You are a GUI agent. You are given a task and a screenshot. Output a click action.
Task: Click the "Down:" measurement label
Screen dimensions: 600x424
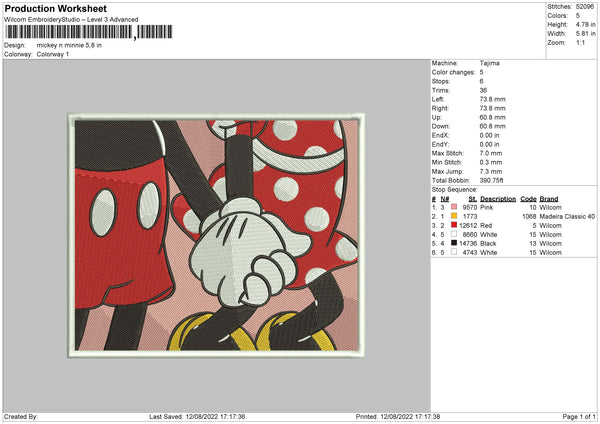[441, 126]
